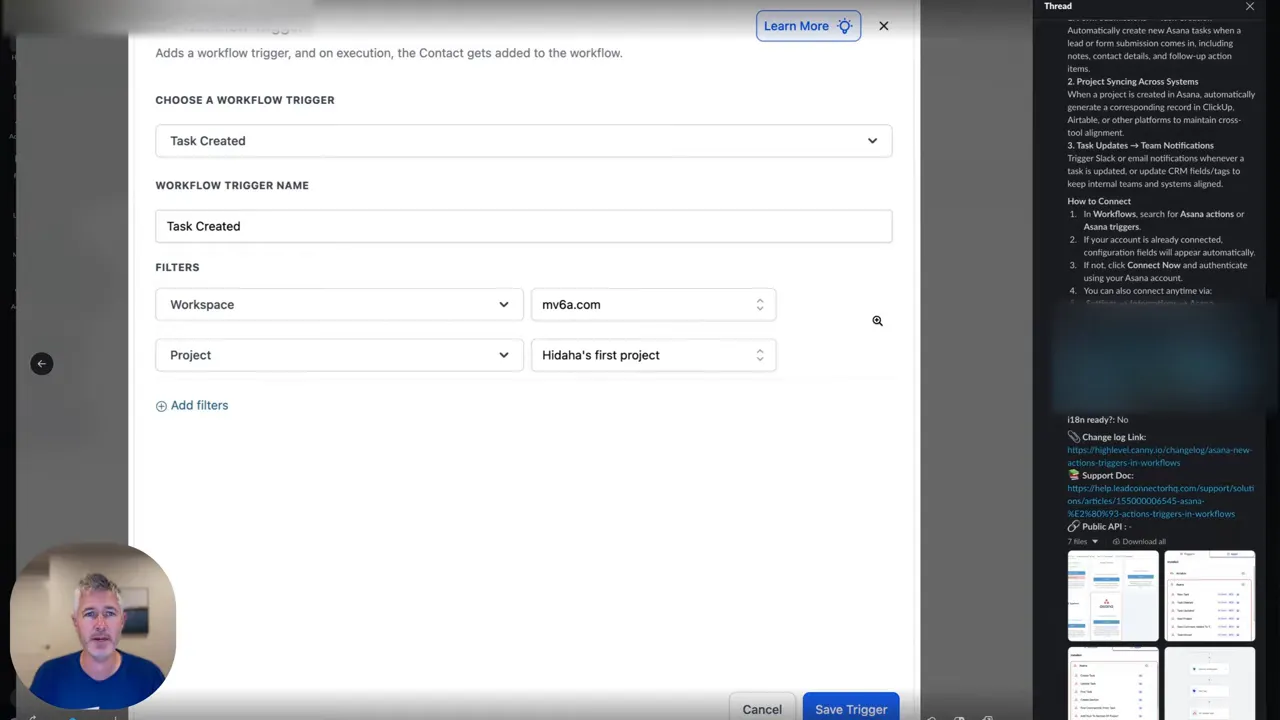1280x720 pixels.
Task: Click the books icon beside Support Doc
Action: click(1074, 476)
